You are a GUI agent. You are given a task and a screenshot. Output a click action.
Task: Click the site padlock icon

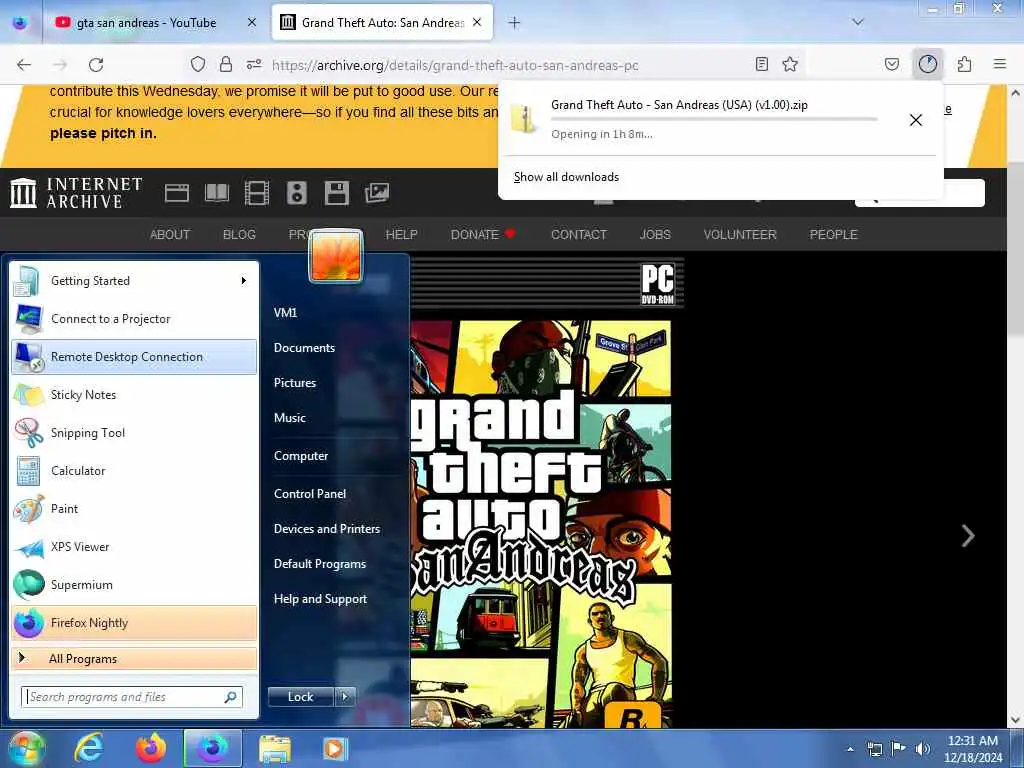point(226,64)
